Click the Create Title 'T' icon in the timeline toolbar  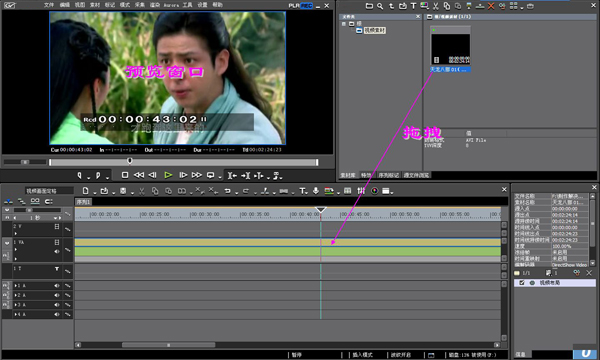tap(302, 191)
